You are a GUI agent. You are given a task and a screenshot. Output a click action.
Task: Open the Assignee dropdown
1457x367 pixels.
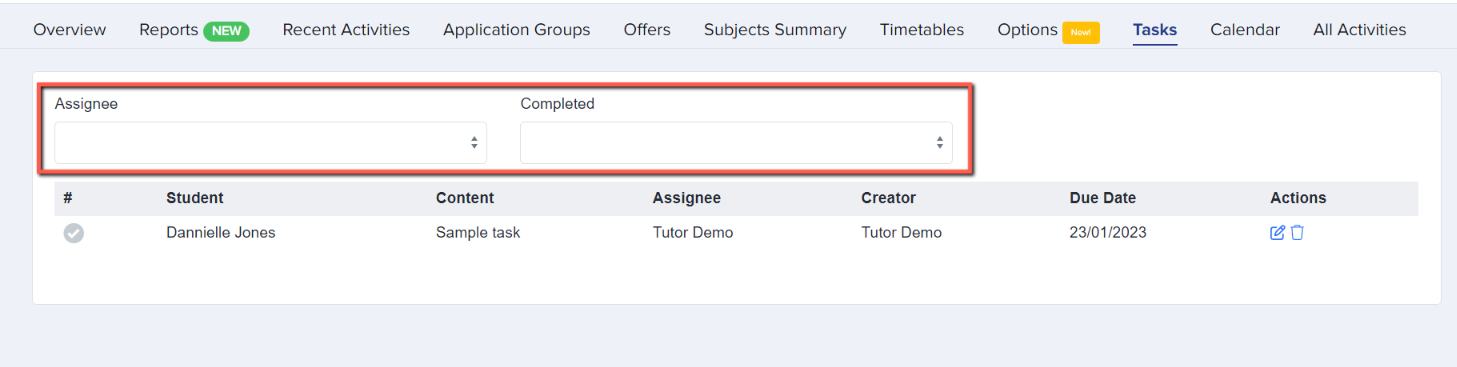pyautogui.click(x=270, y=143)
